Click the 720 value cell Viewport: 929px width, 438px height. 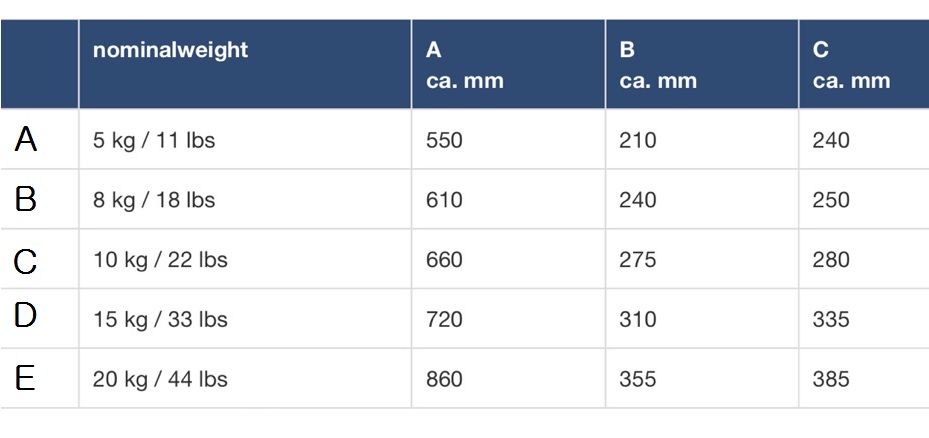pos(444,320)
